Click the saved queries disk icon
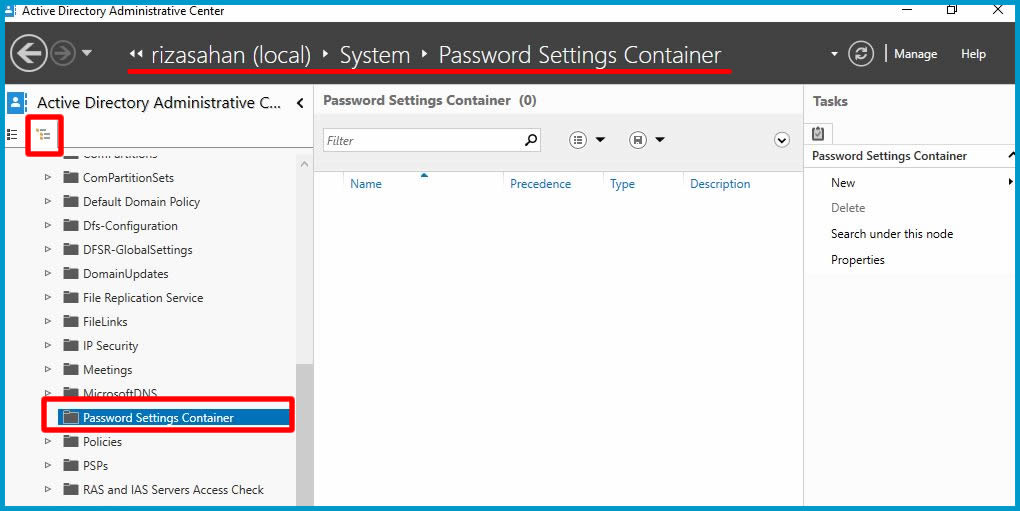The image size is (1020, 511). coord(638,140)
